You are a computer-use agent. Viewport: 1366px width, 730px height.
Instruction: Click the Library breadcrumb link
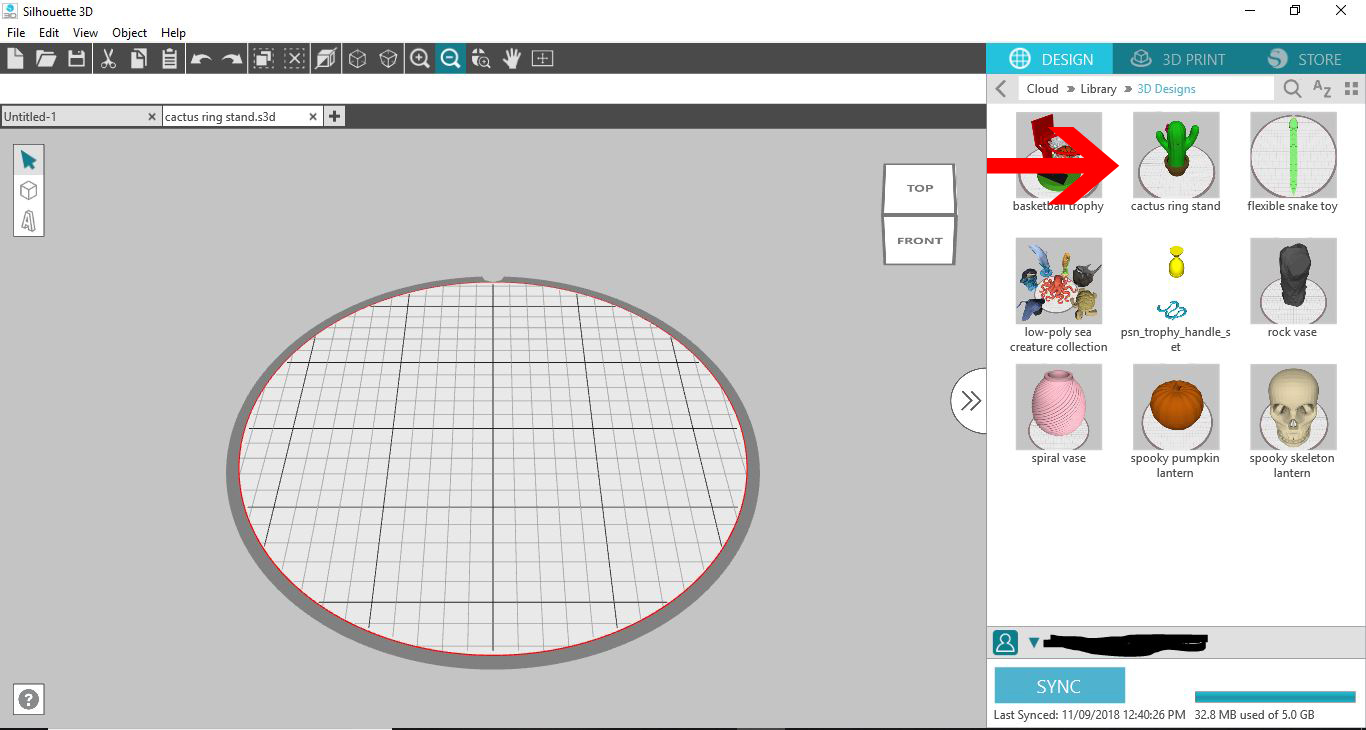click(x=1098, y=89)
